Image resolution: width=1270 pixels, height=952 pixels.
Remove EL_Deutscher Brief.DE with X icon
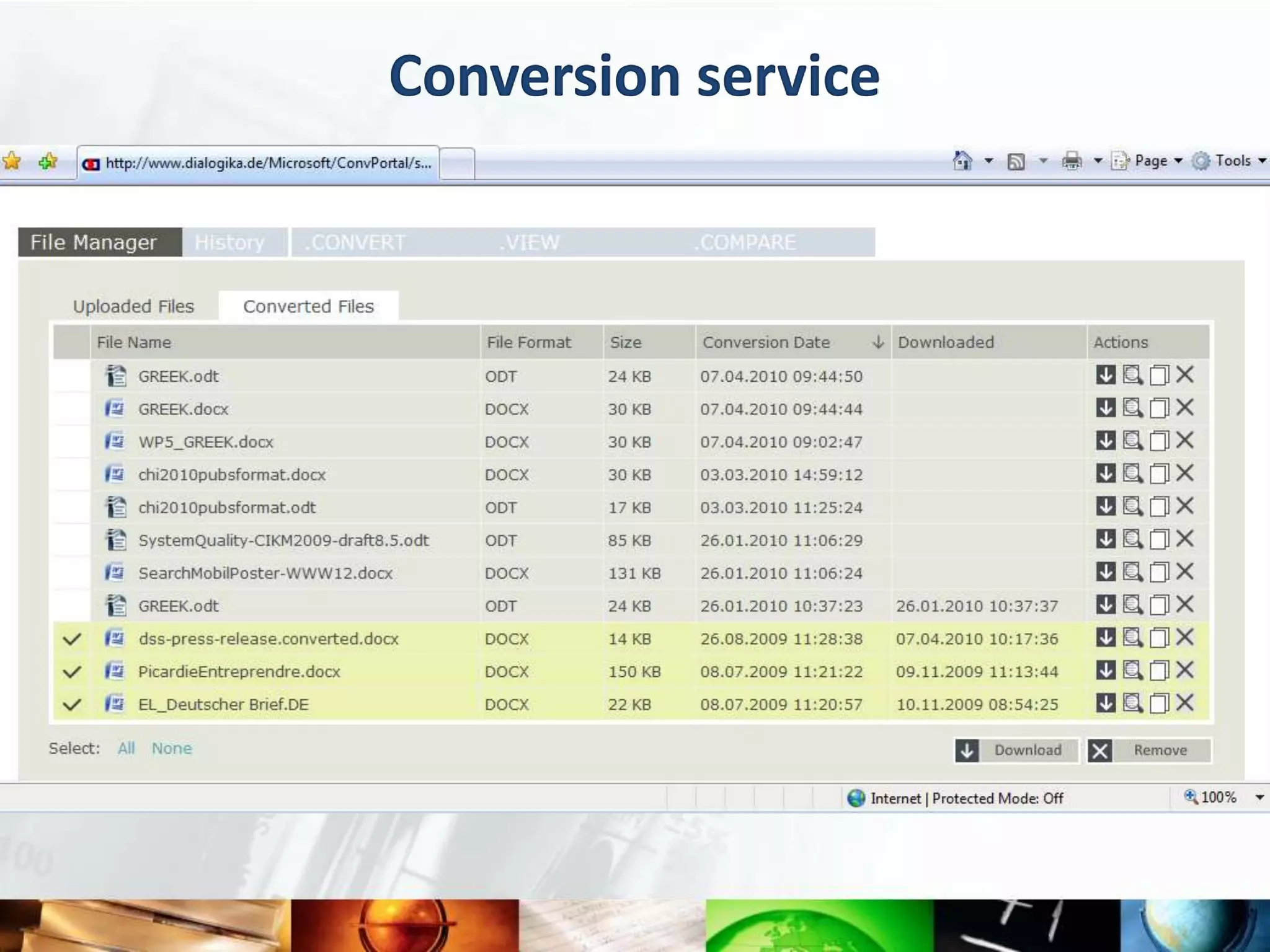pos(1185,703)
